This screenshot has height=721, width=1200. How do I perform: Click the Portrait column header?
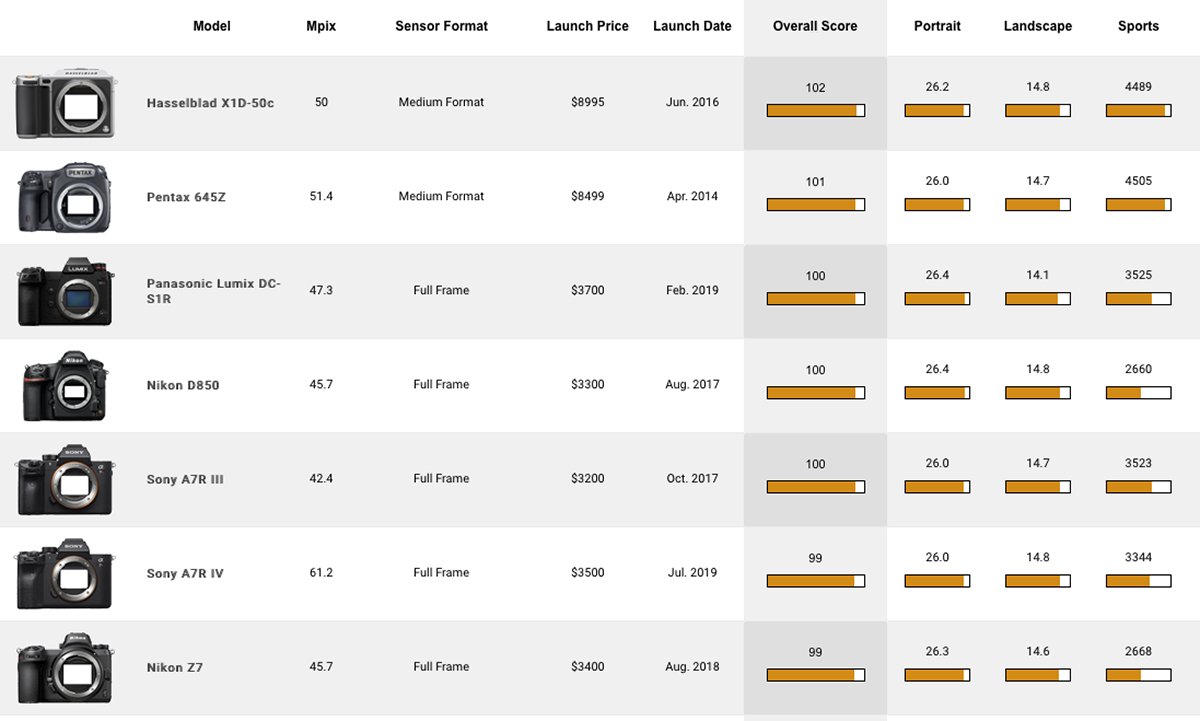[937, 26]
